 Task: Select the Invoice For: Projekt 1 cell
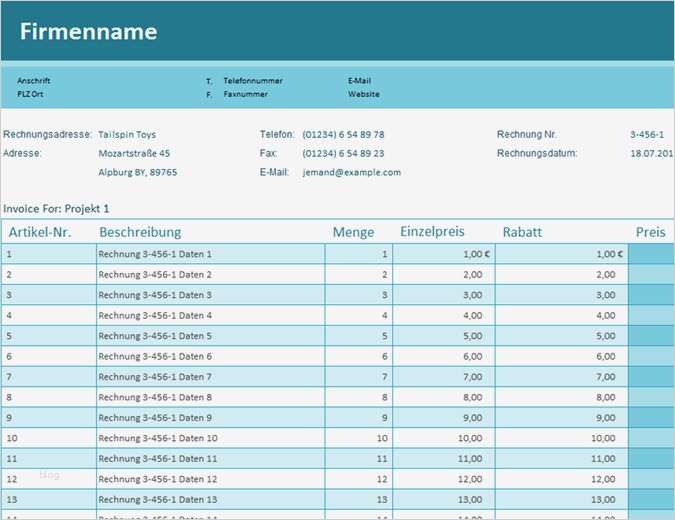[56, 209]
